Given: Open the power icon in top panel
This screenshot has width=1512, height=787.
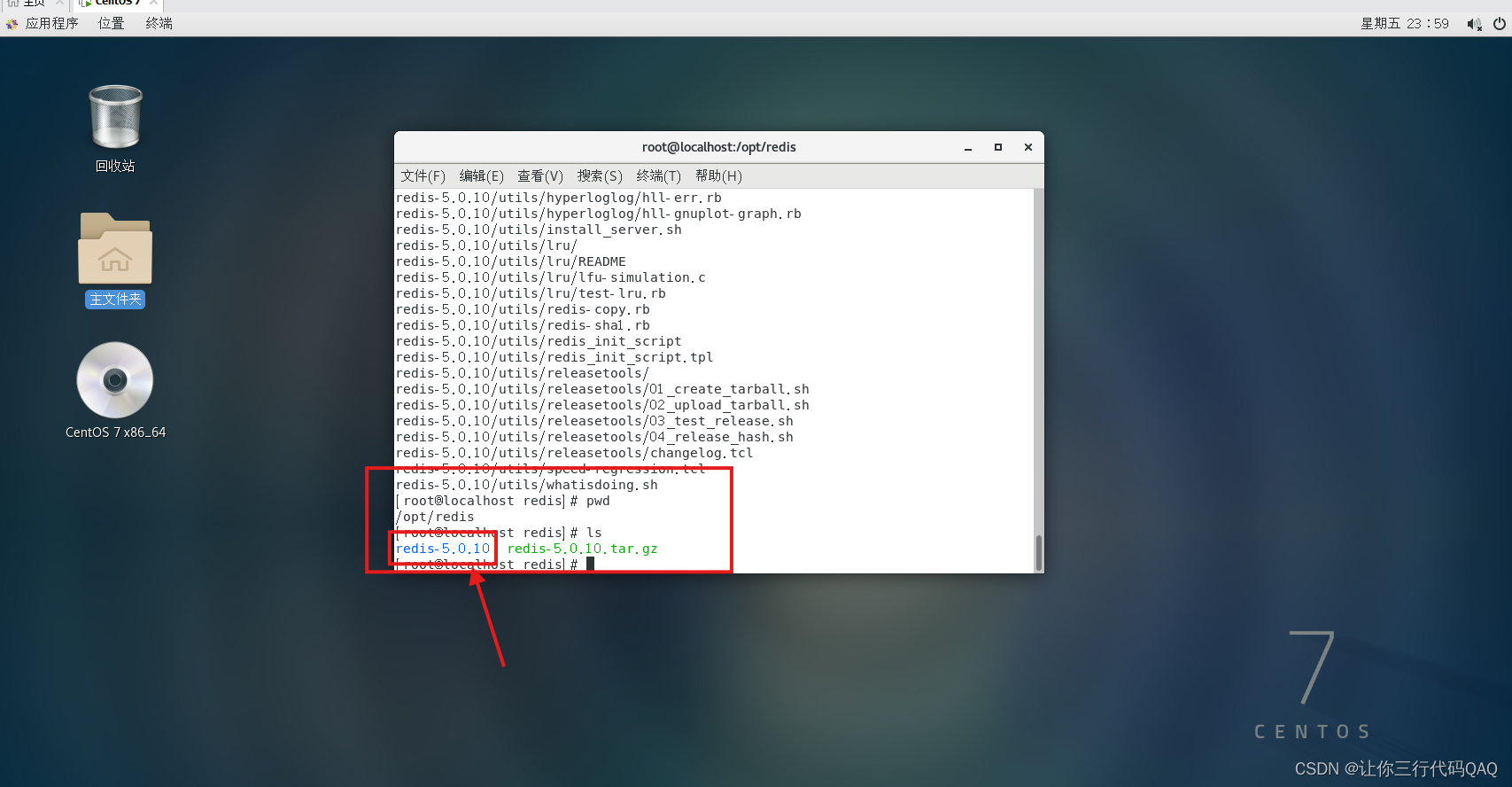Looking at the screenshot, I should 1499,24.
